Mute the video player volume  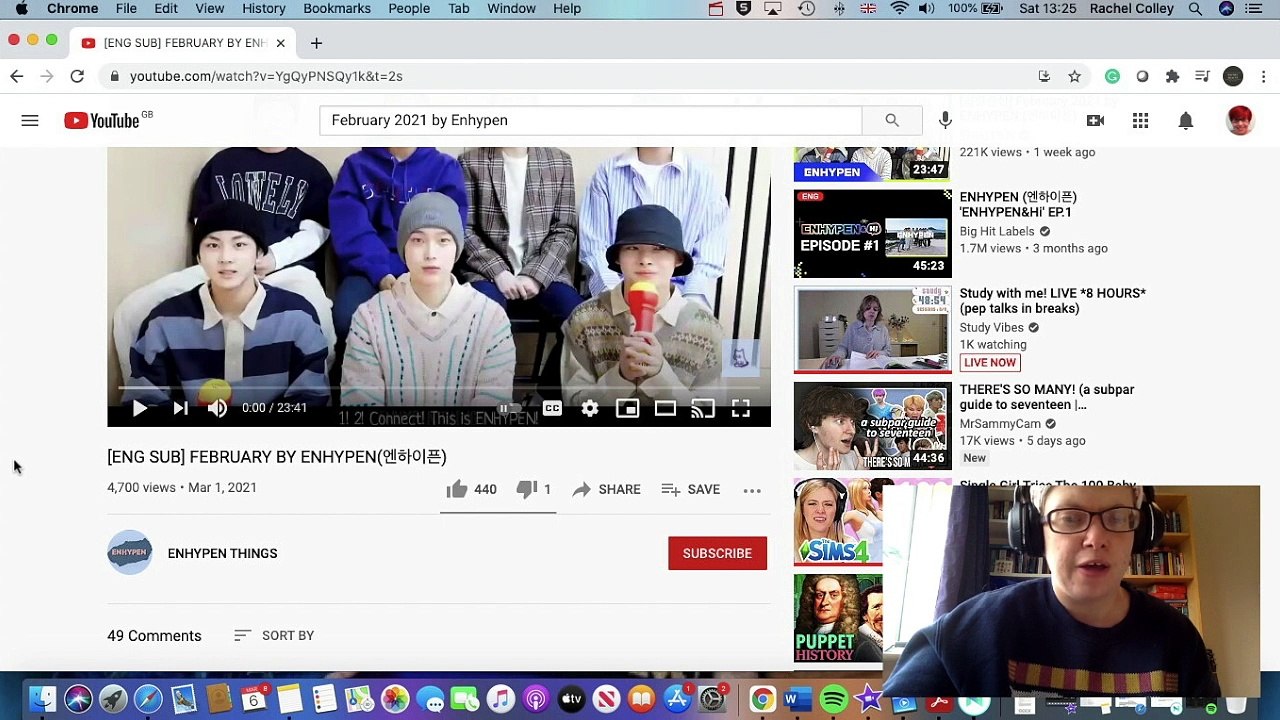(217, 408)
